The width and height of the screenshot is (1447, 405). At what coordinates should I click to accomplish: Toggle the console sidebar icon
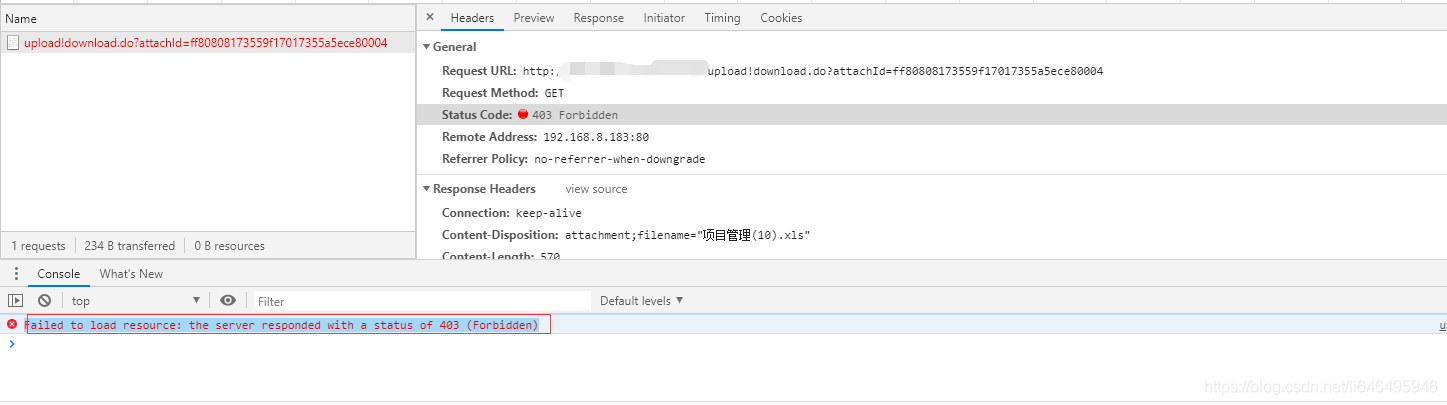click(15, 300)
